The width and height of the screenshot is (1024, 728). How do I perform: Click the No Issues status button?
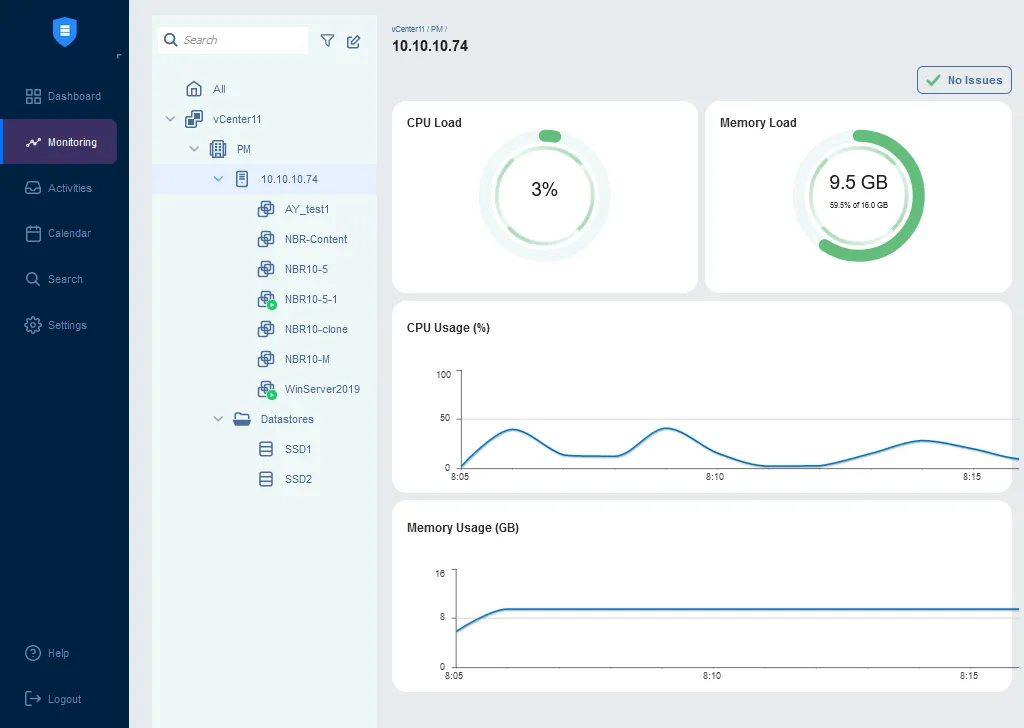click(964, 80)
